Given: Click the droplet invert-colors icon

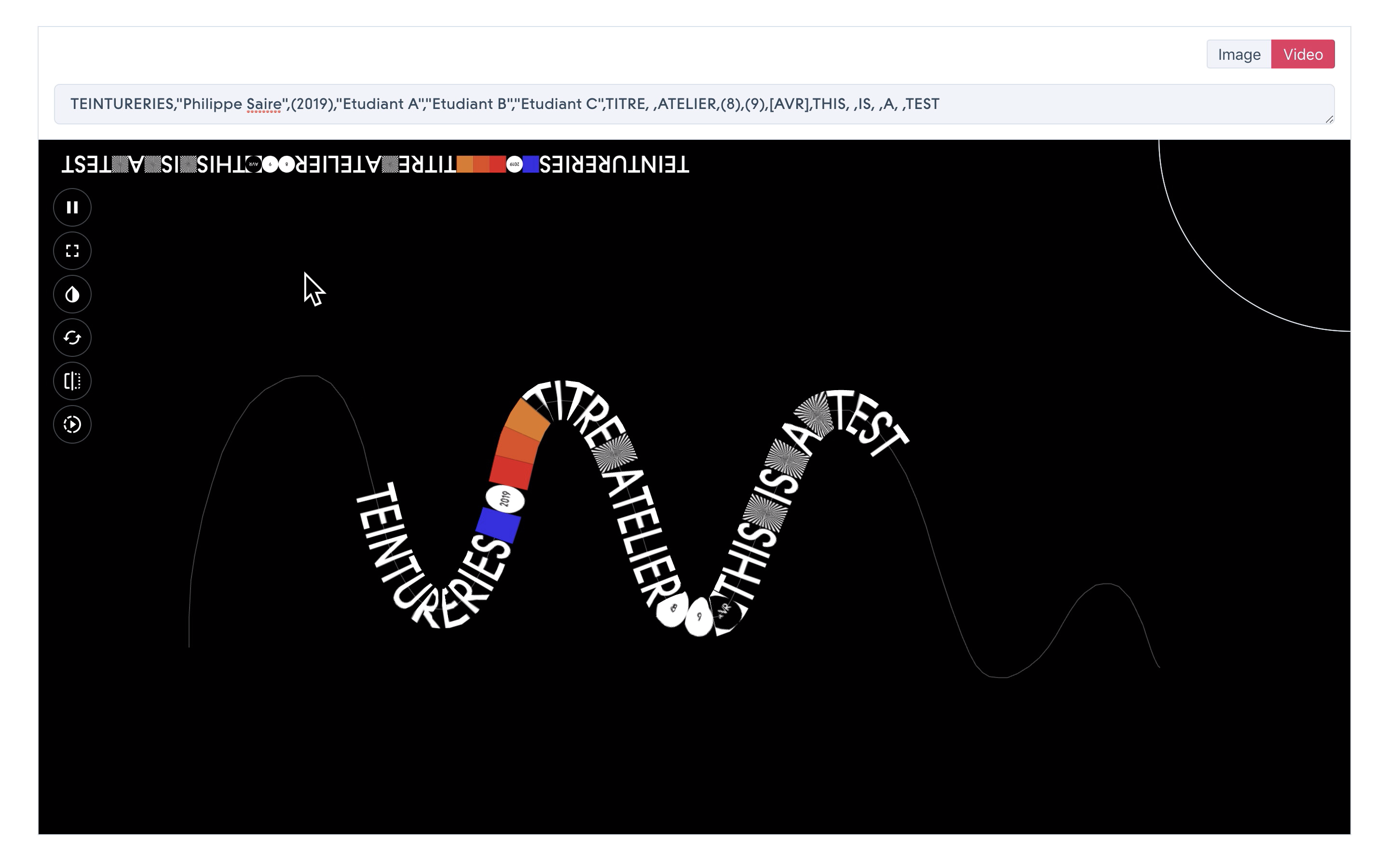Looking at the screenshot, I should tap(72, 295).
